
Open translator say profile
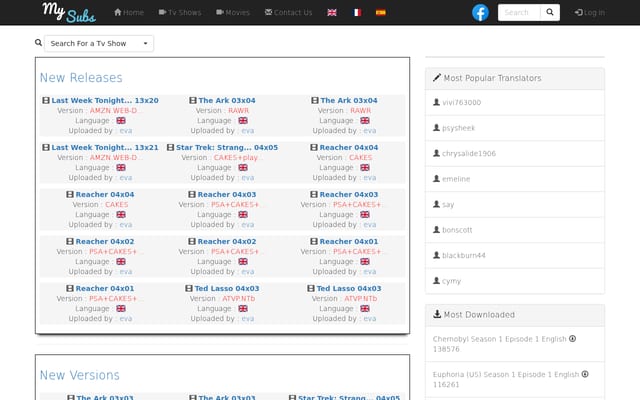tap(448, 204)
